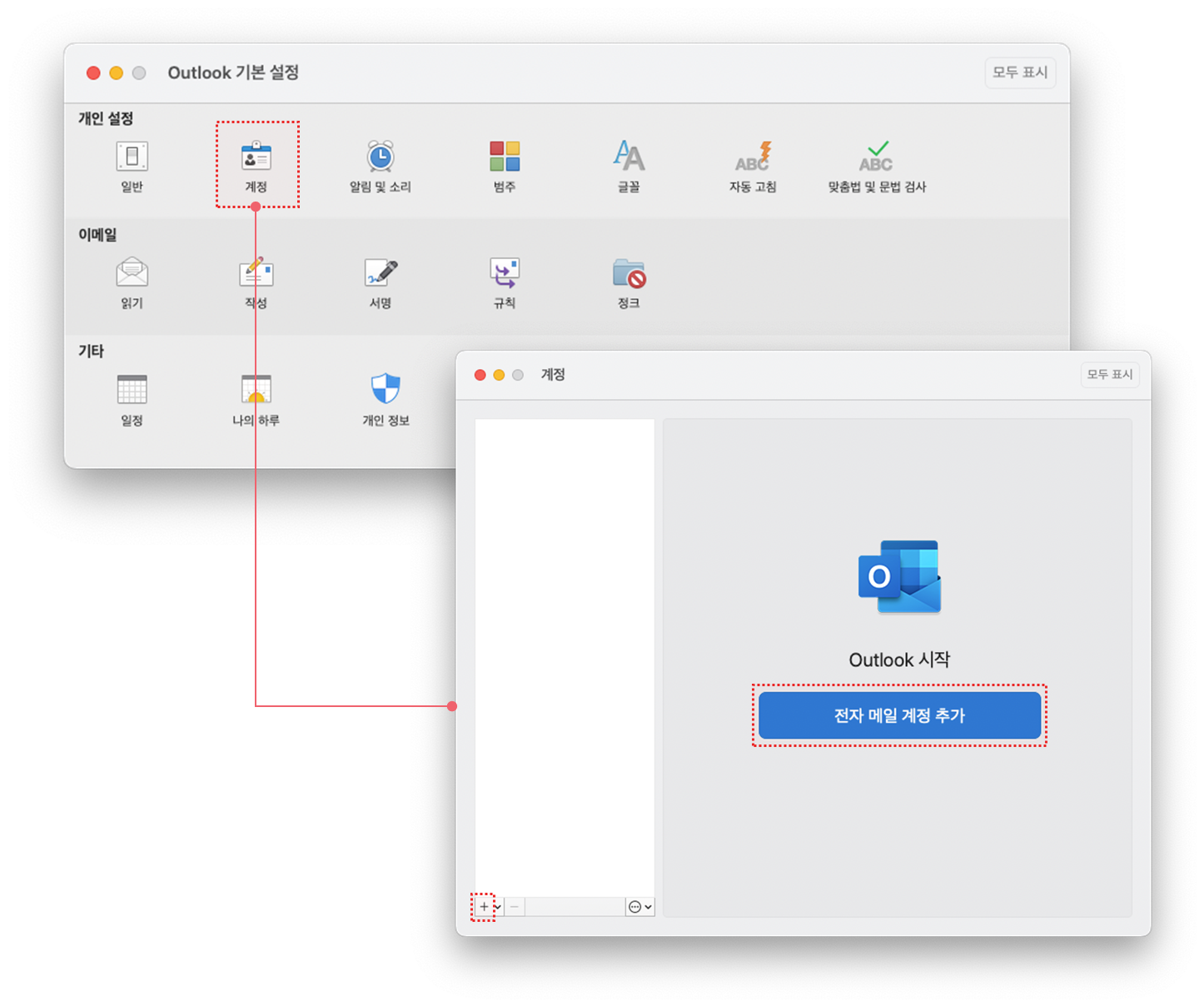Click 모두 표시 in the 계정 window

point(1109,375)
